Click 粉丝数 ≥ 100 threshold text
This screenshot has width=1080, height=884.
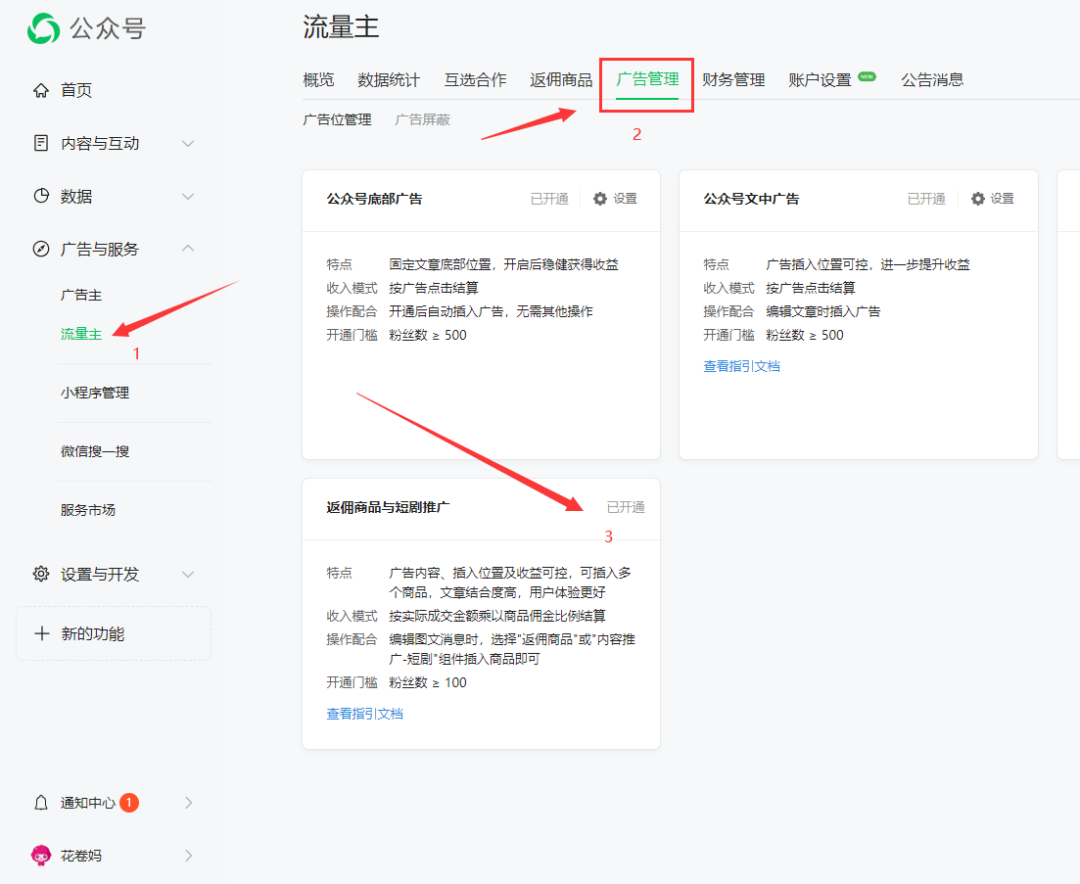click(x=428, y=683)
